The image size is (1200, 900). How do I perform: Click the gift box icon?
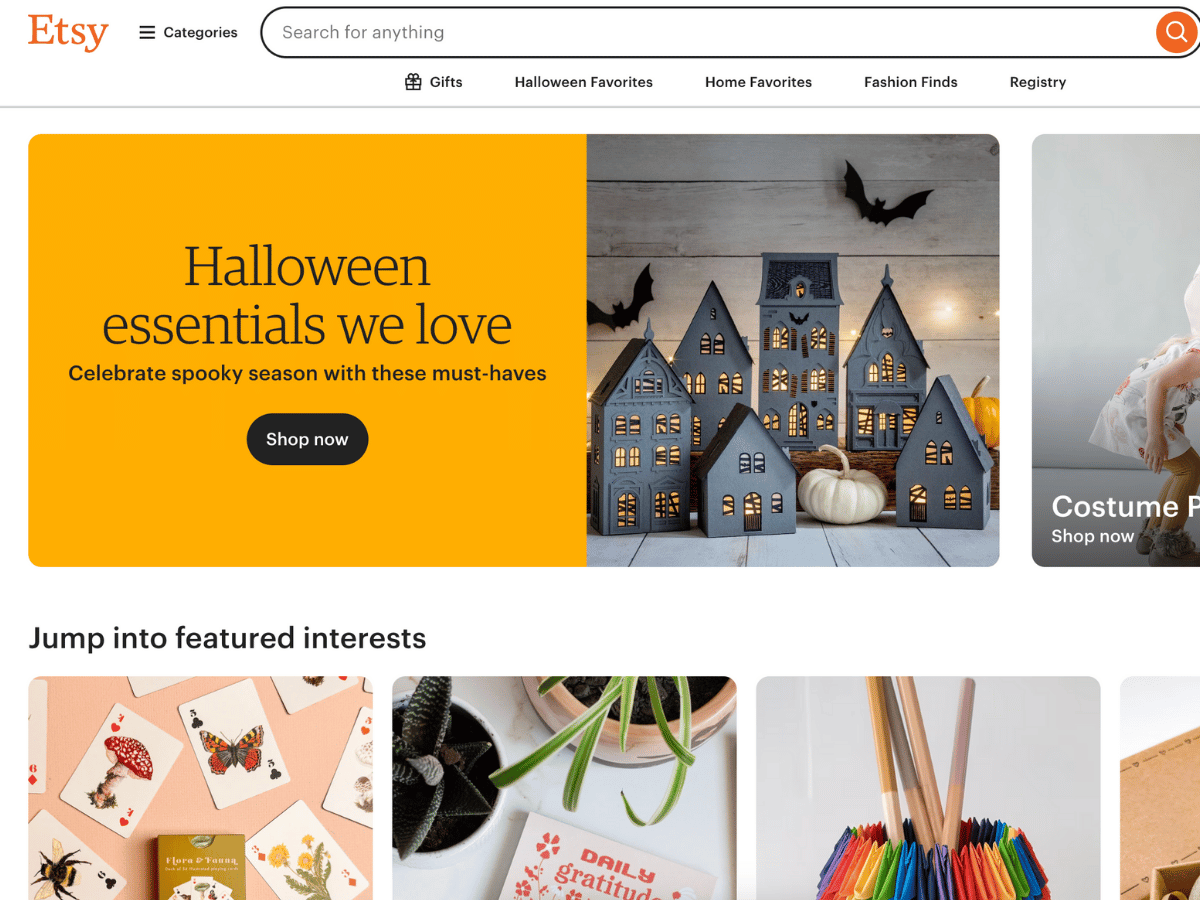pos(413,82)
